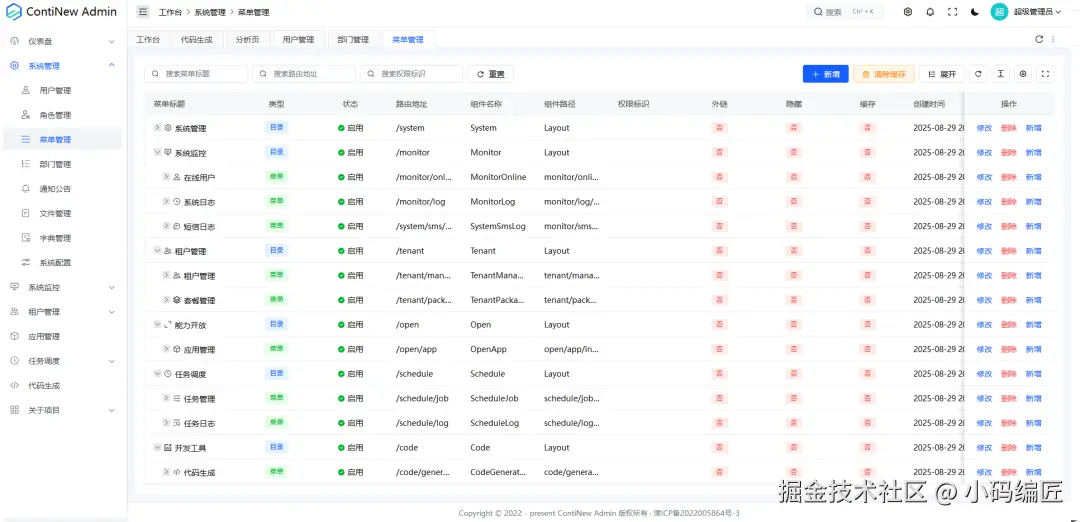Open 代码生成 in the sidebar

click(x=62, y=386)
